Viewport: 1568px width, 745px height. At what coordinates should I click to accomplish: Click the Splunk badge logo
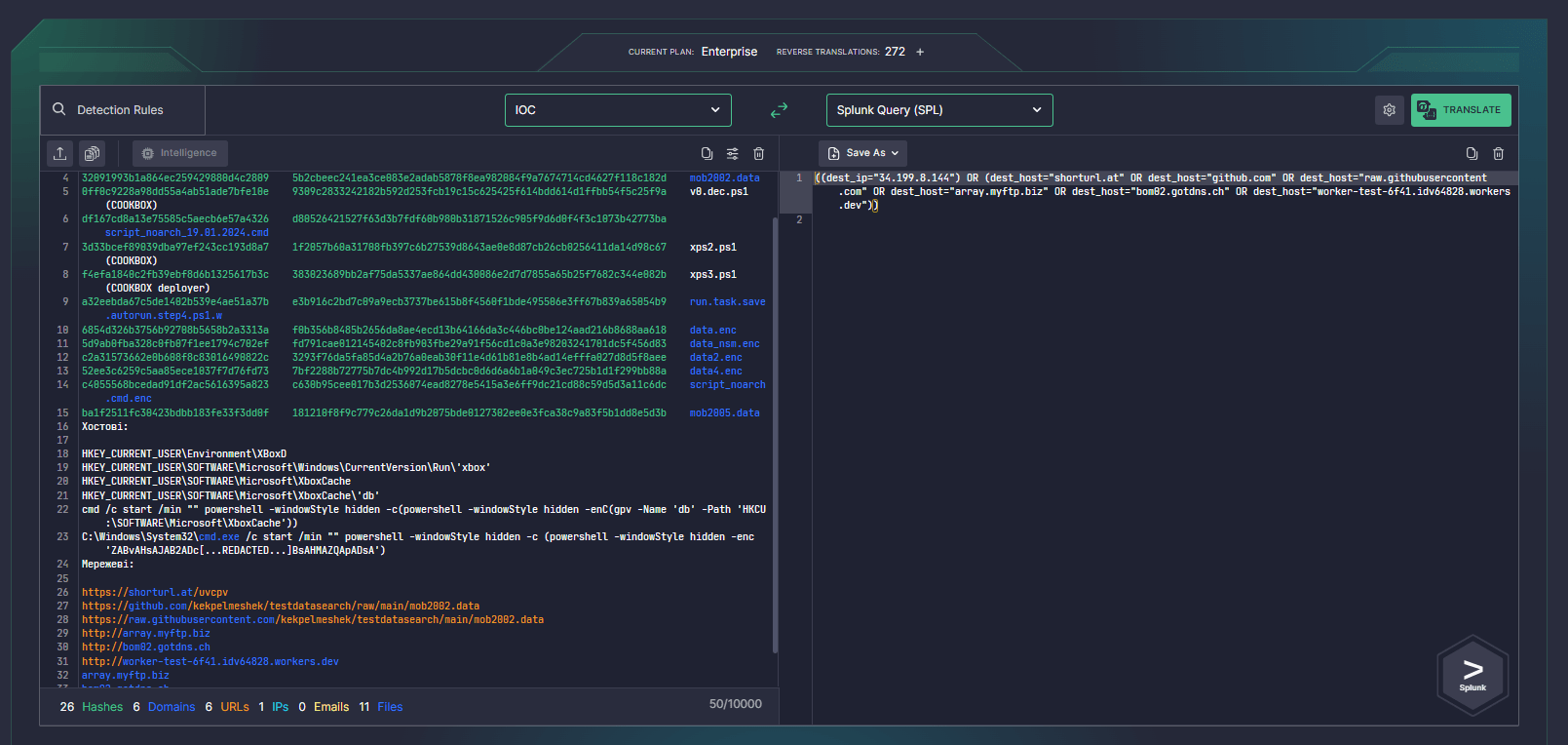point(1472,674)
